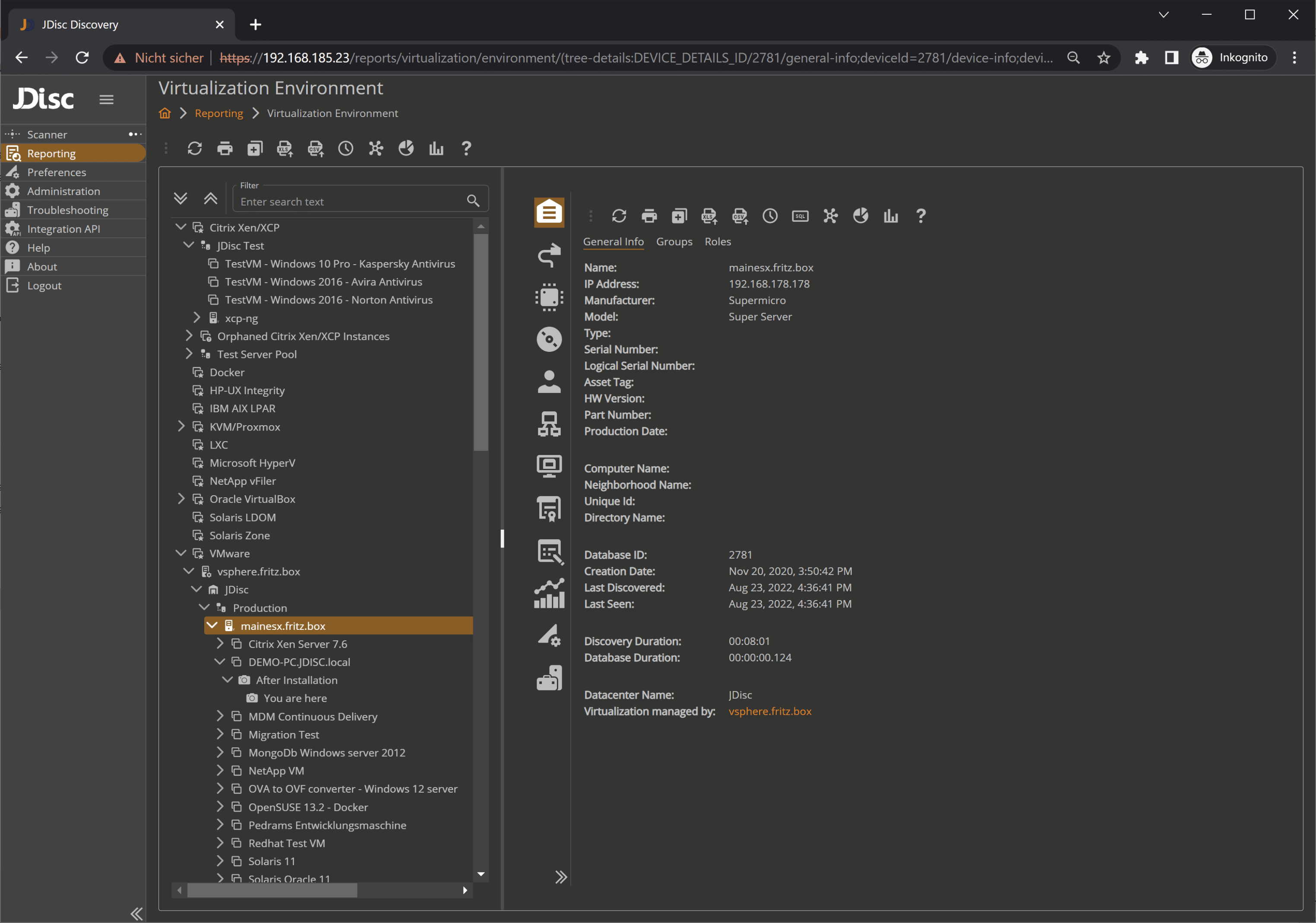
Task: Expand the xcp-ng tree node
Action: coord(197,317)
